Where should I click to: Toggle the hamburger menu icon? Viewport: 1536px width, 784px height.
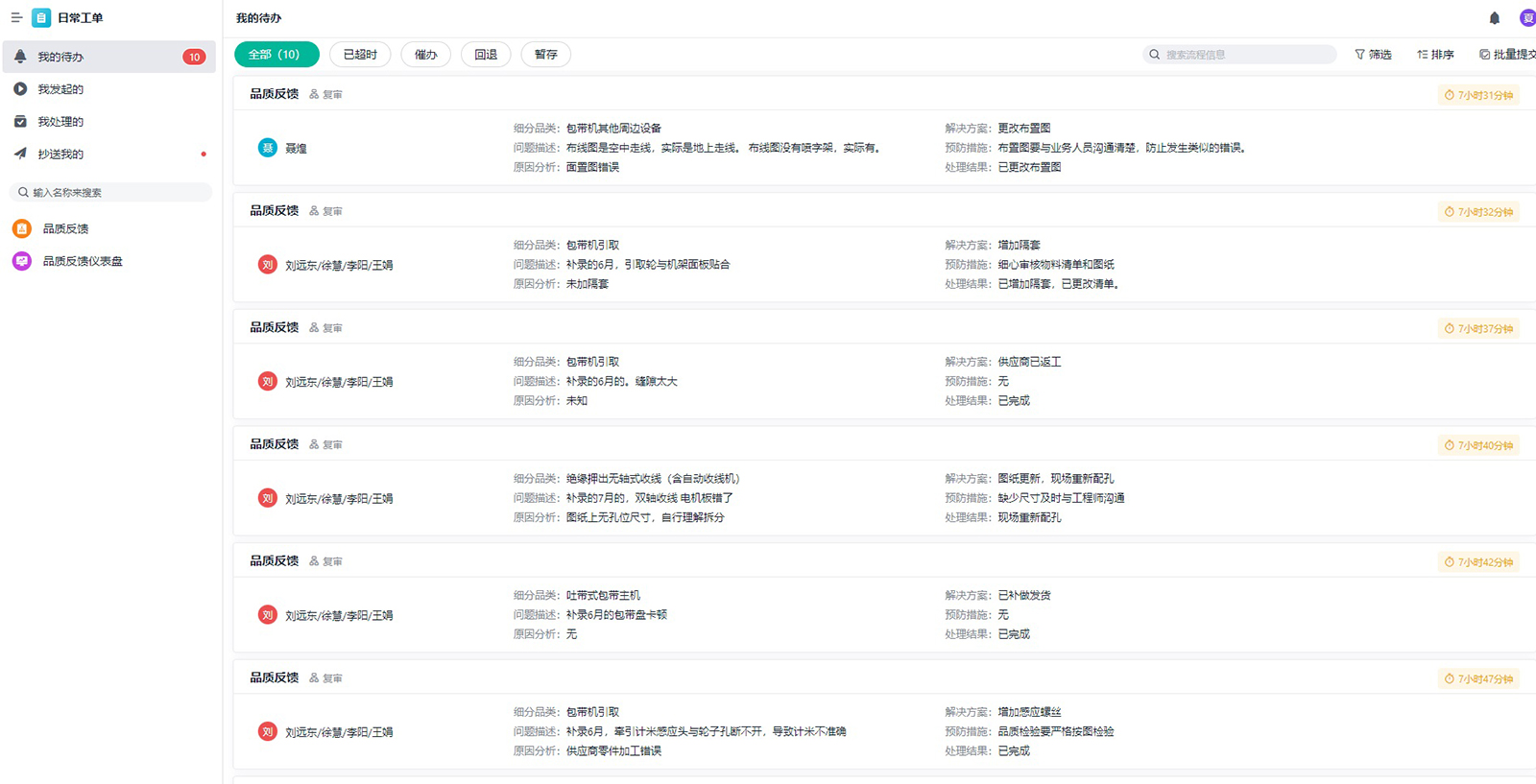tap(16, 17)
